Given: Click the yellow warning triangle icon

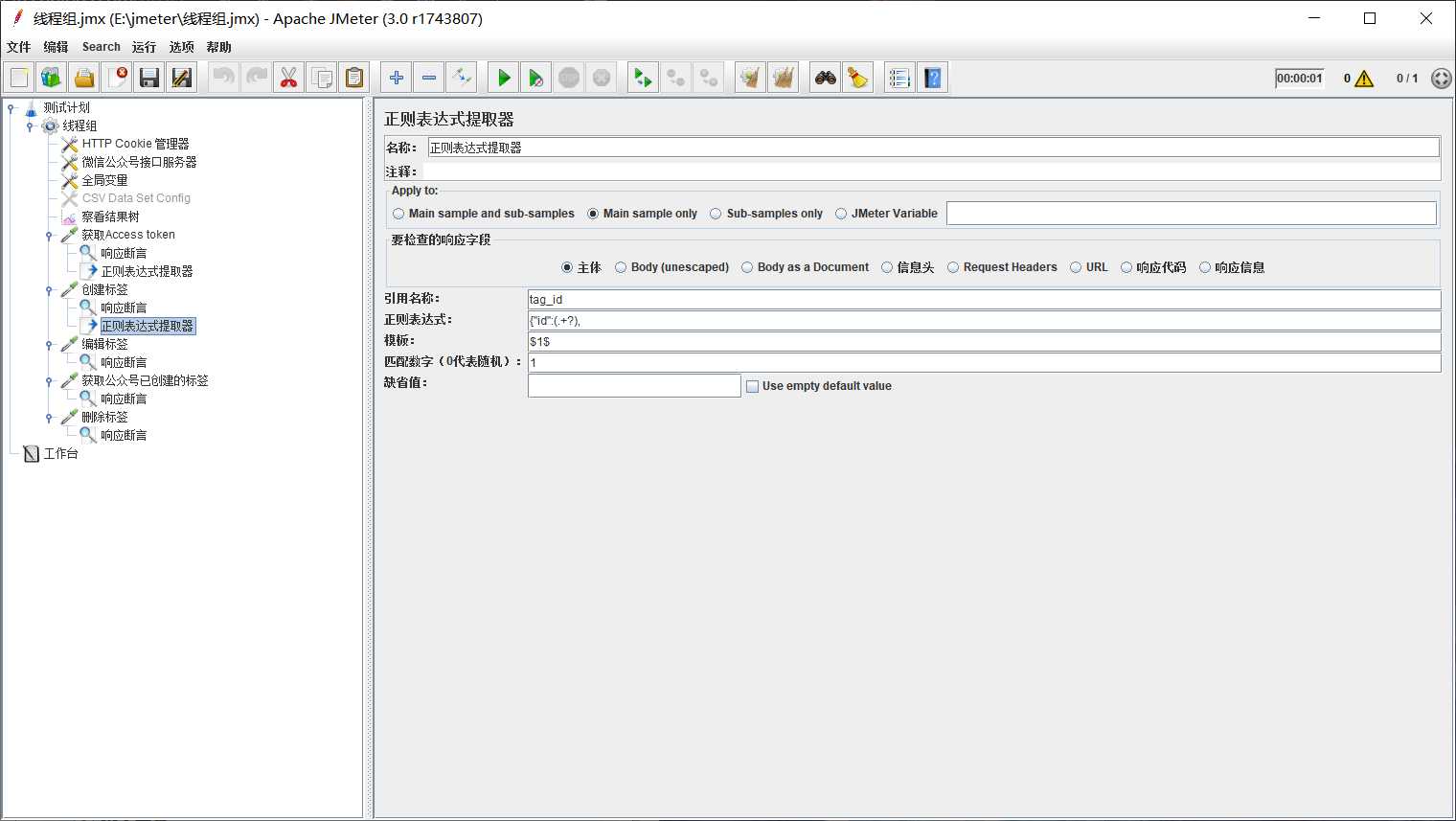Looking at the screenshot, I should pos(1364,79).
